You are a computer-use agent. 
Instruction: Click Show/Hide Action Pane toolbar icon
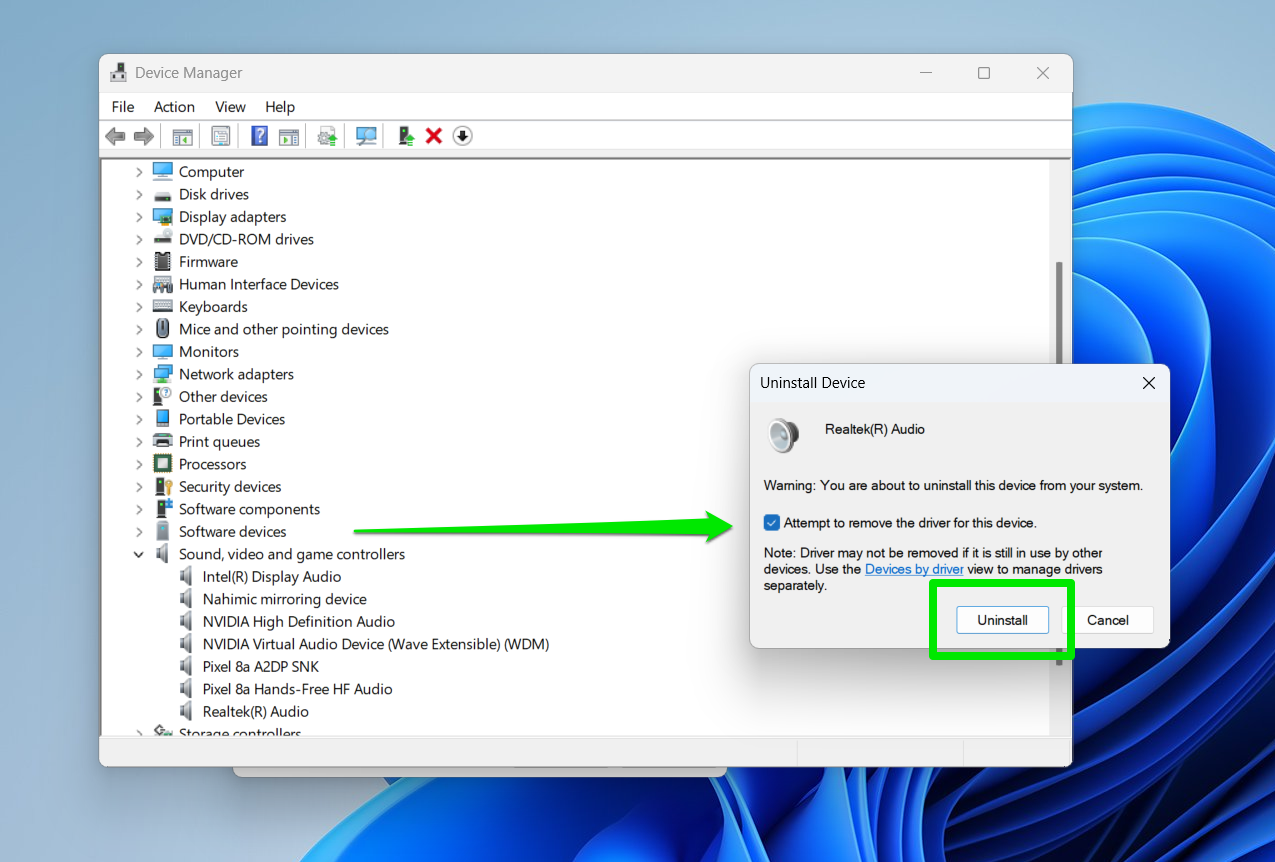(289, 136)
